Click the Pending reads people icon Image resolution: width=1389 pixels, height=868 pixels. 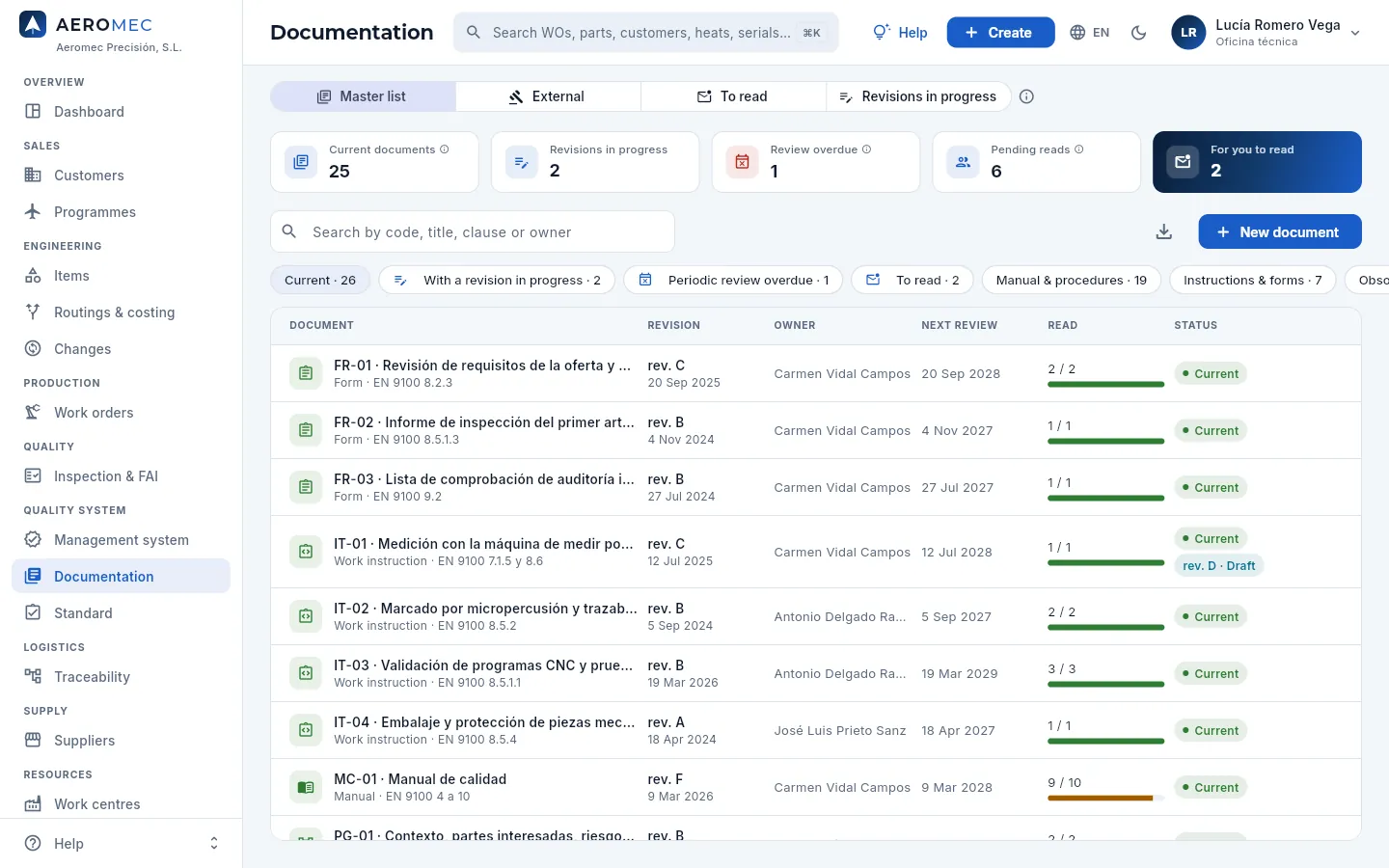click(x=963, y=162)
